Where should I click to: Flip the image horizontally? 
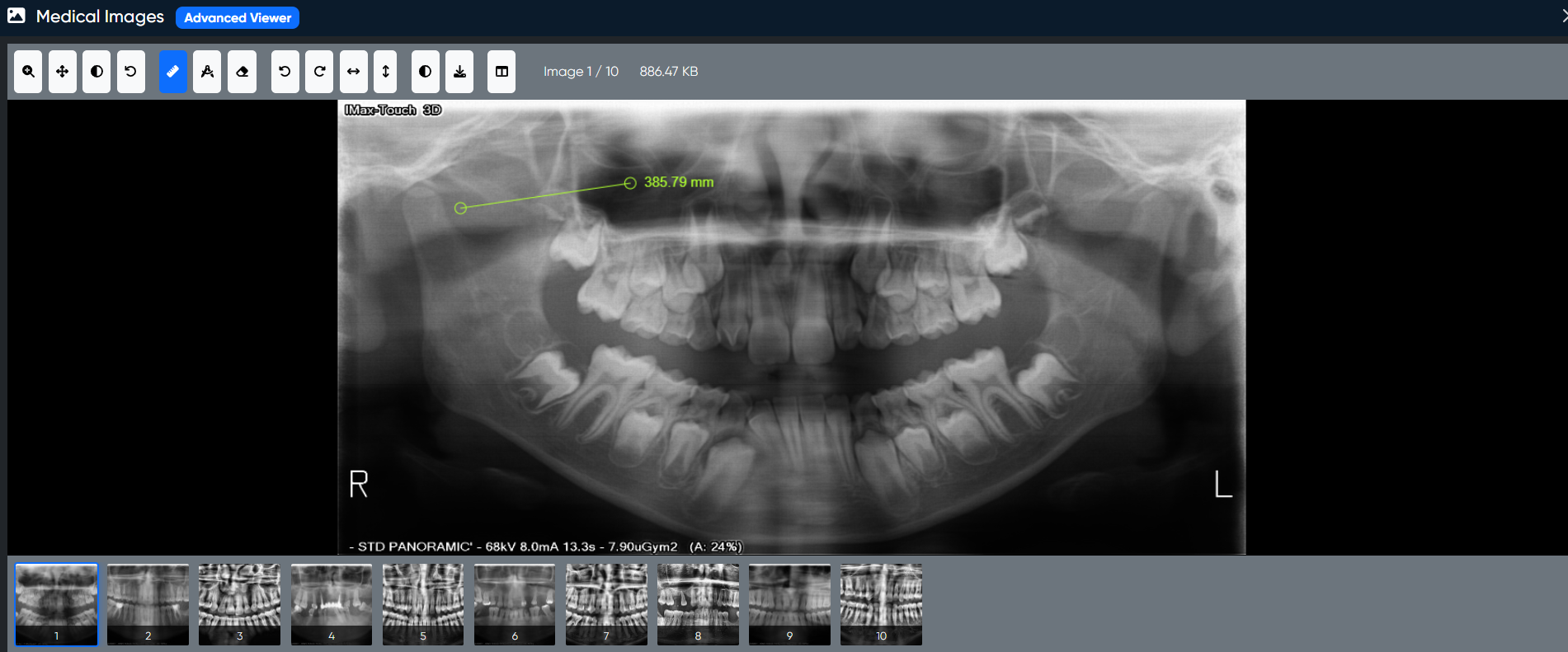[x=353, y=72]
